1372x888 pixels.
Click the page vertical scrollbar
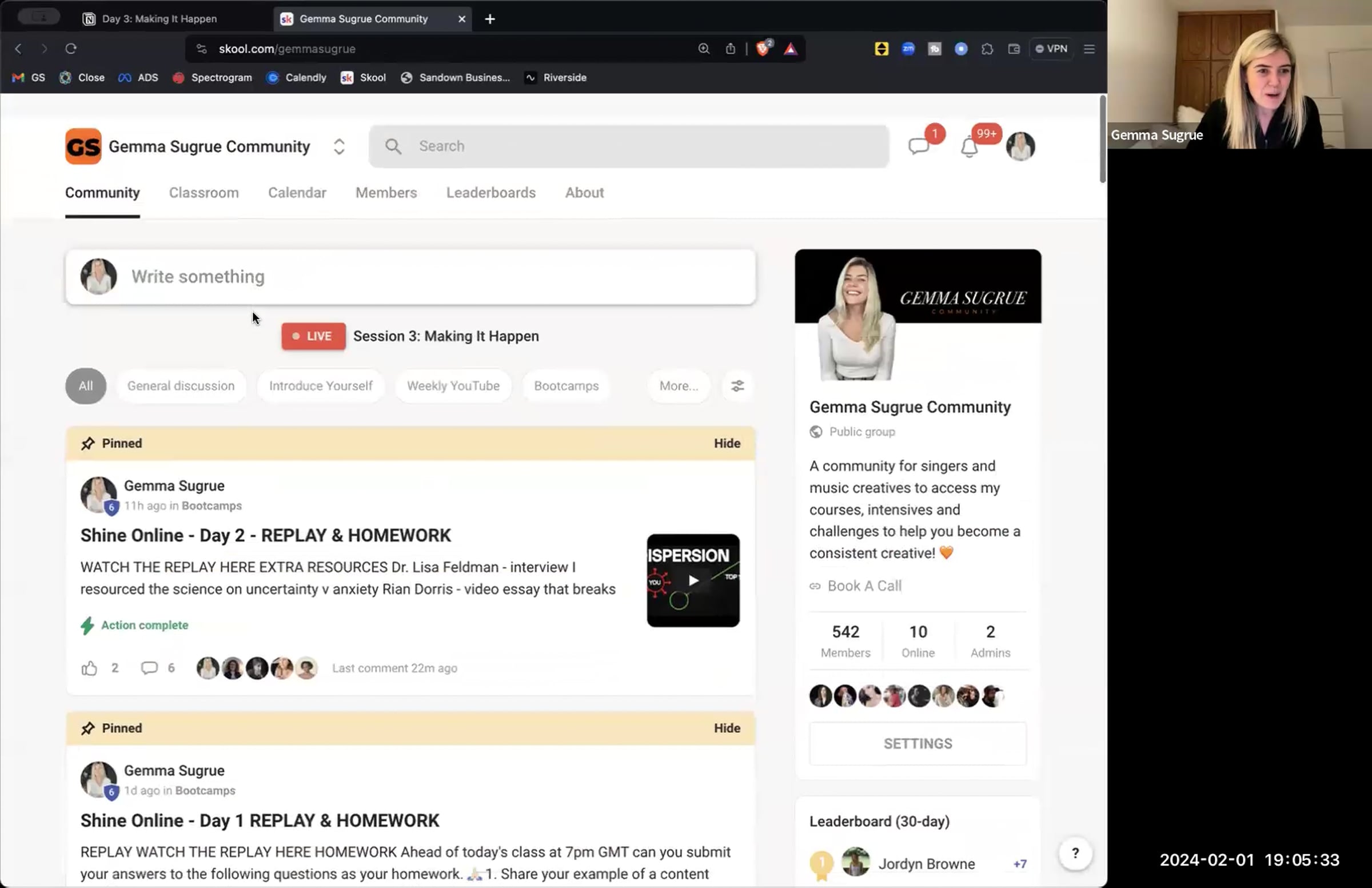tap(1102, 140)
